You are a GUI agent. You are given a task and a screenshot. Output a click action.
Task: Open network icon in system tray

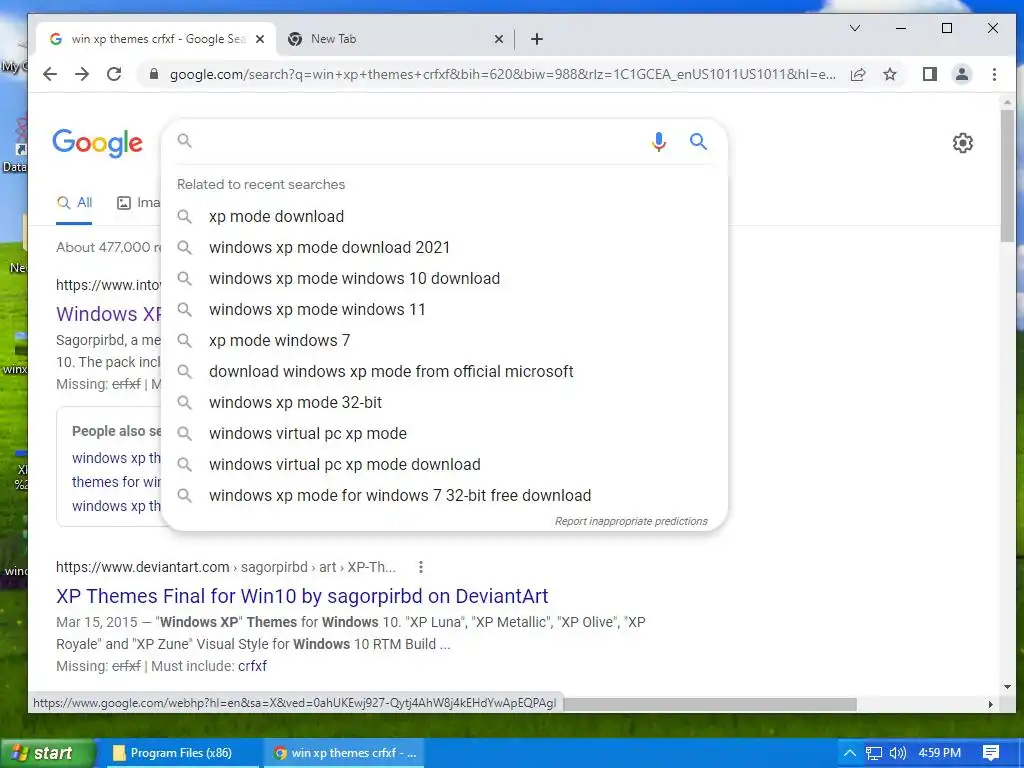(874, 753)
